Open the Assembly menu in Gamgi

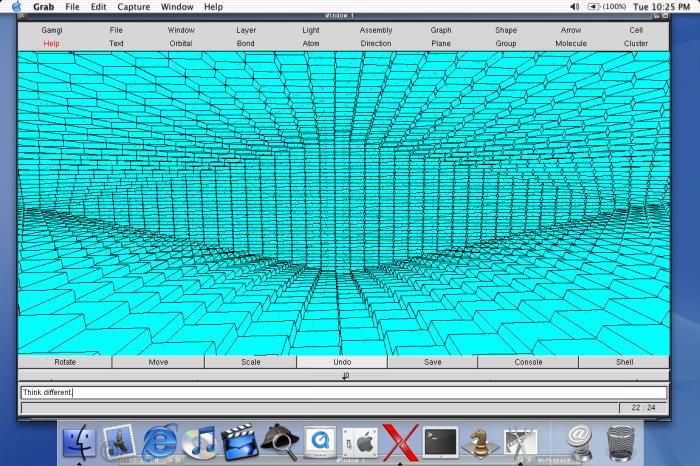coord(376,30)
